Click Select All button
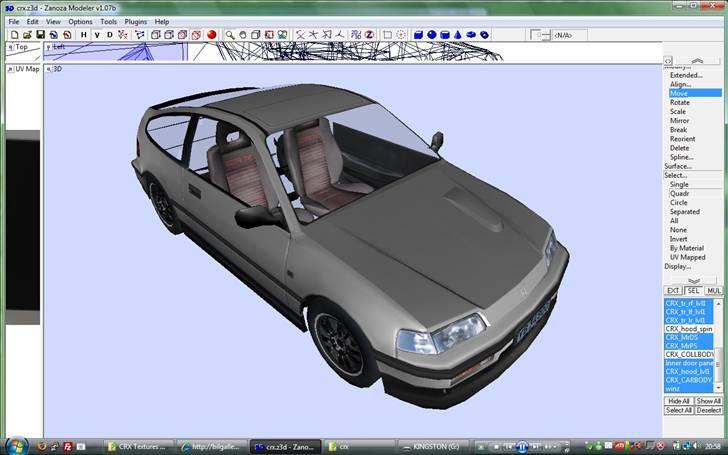728x455 pixels. tap(679, 410)
